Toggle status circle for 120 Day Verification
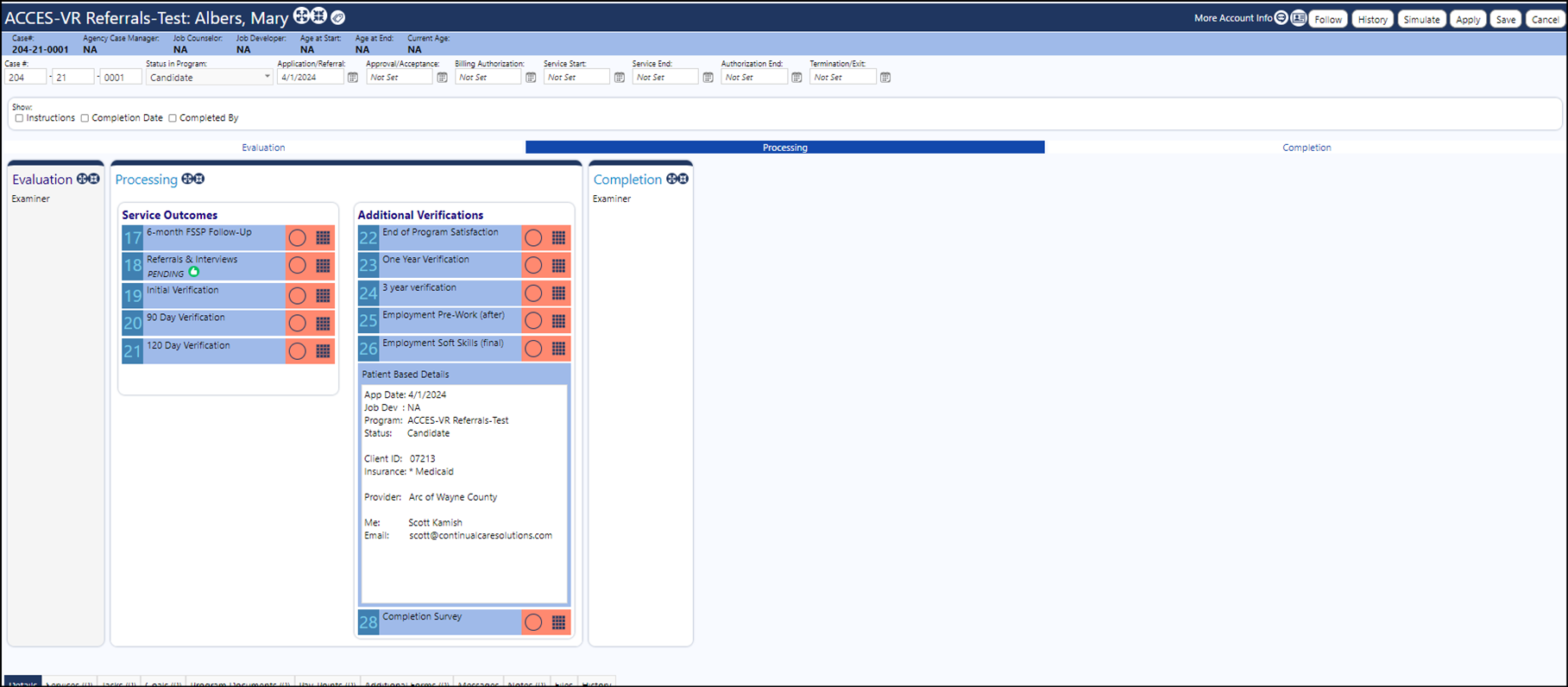Image resolution: width=1568 pixels, height=687 pixels. coord(297,351)
